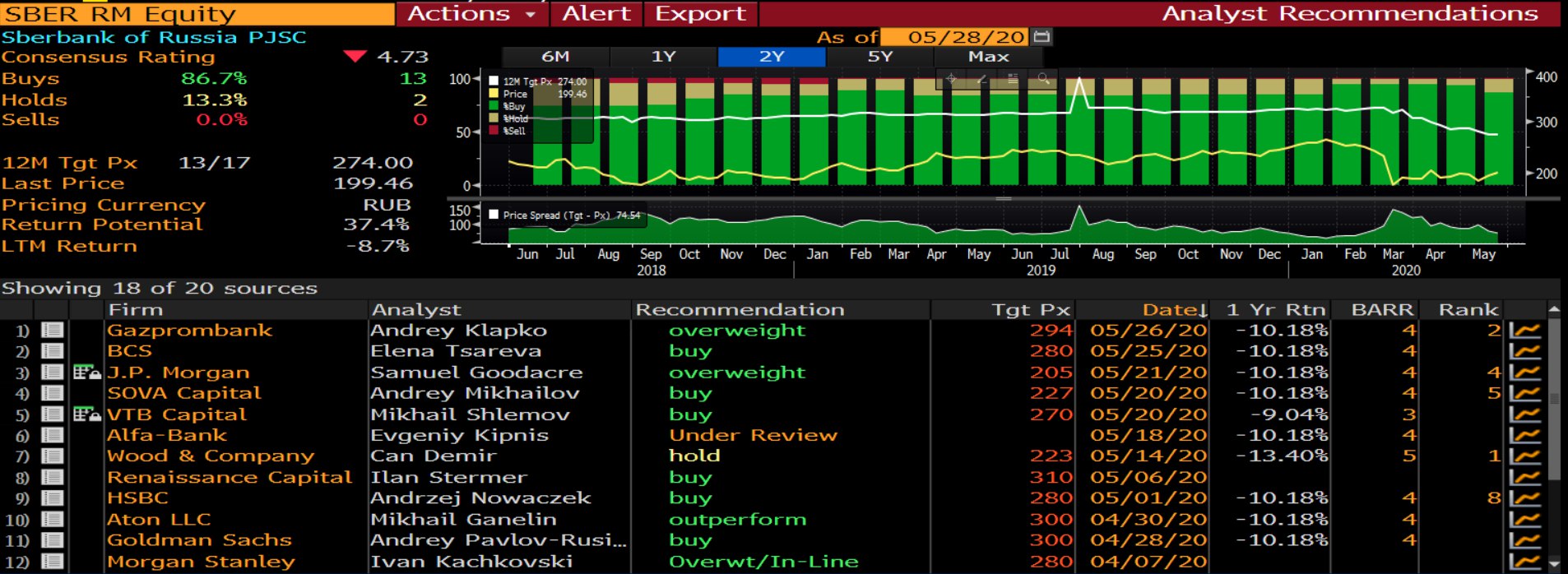Viewport: 1568px width, 574px height.
Task: Open report document icon for Alfa-Bank row
Action: tap(53, 435)
